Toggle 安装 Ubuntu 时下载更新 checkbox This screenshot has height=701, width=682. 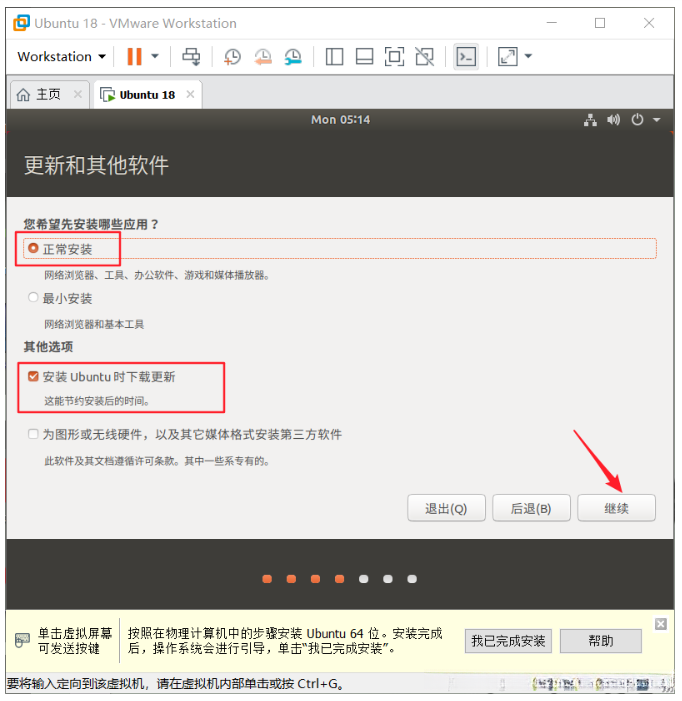[33, 376]
